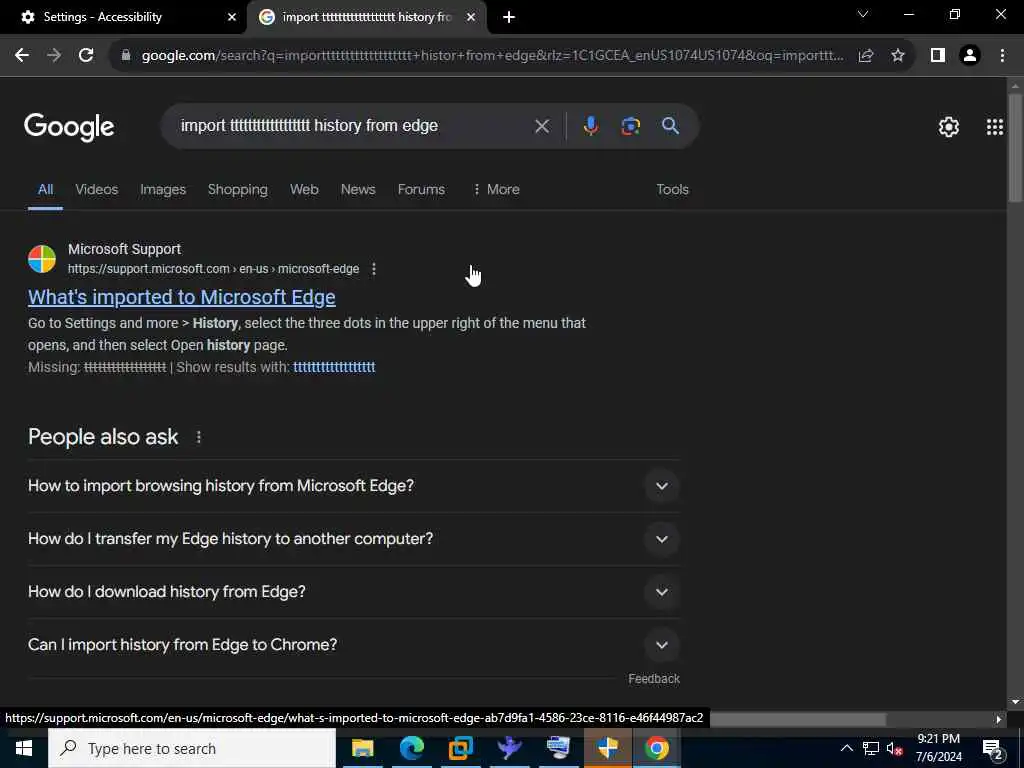Focus the Chrome address bar URL
Image resolution: width=1024 pixels, height=768 pixels.
(492, 56)
